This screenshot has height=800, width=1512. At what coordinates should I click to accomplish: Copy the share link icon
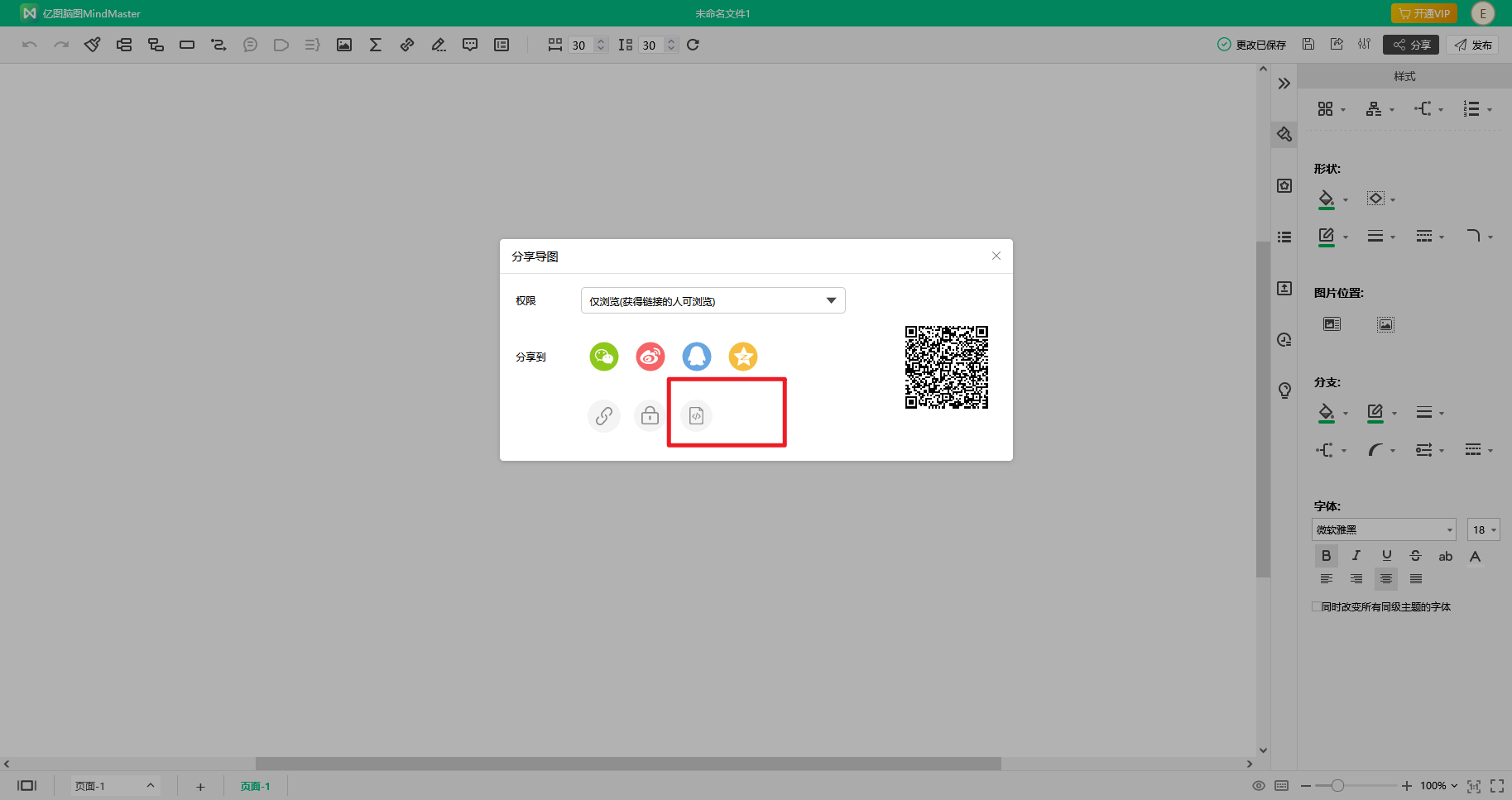tap(603, 416)
